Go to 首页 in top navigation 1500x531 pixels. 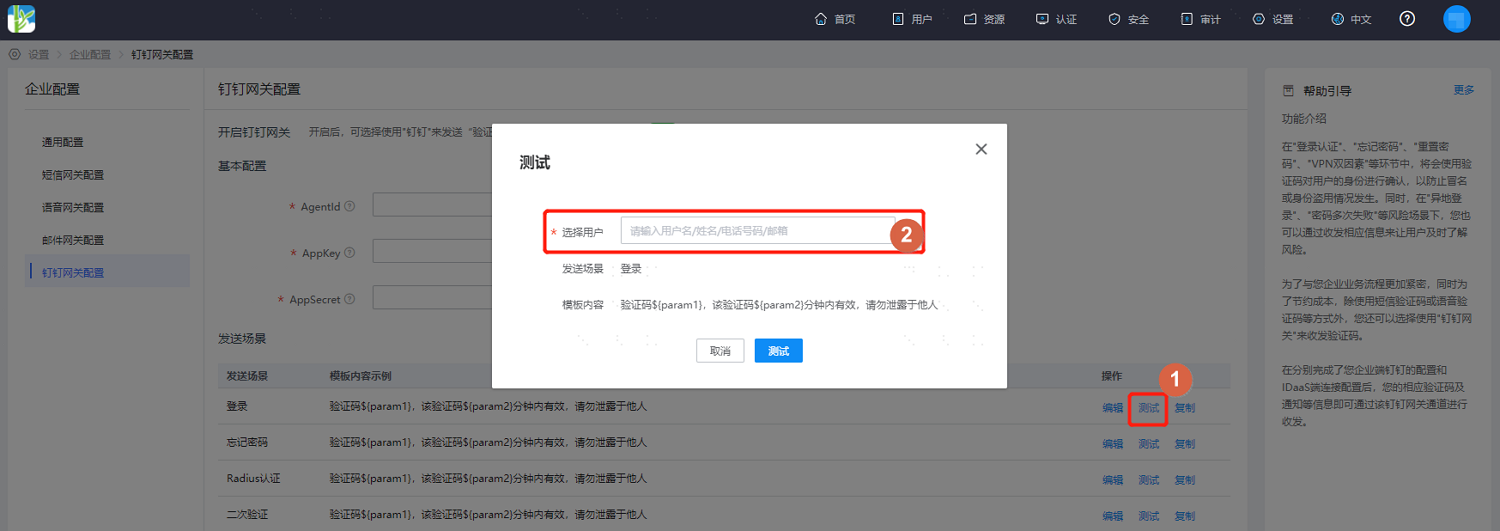point(836,19)
